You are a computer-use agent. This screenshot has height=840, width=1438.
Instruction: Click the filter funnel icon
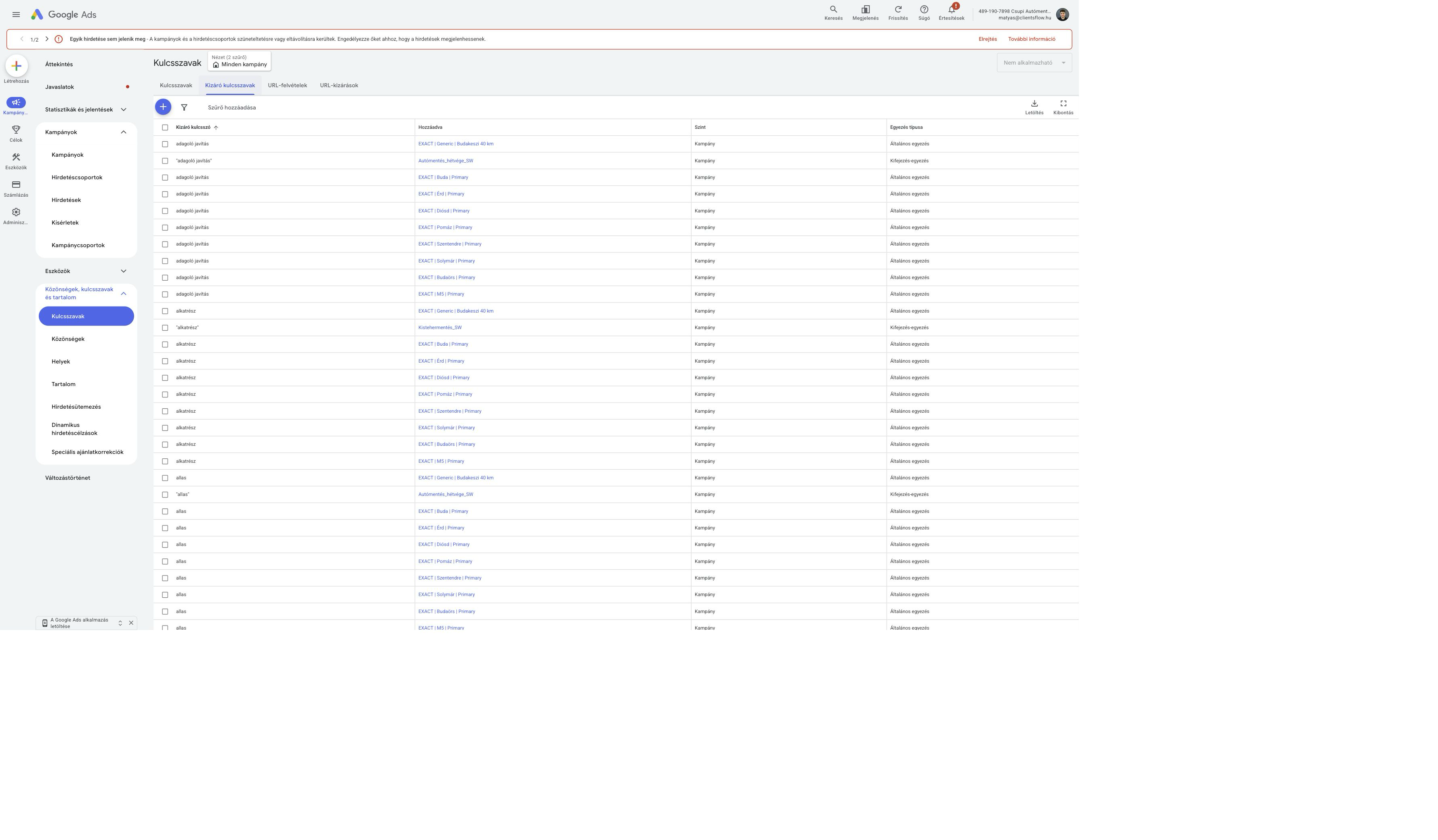tap(184, 107)
